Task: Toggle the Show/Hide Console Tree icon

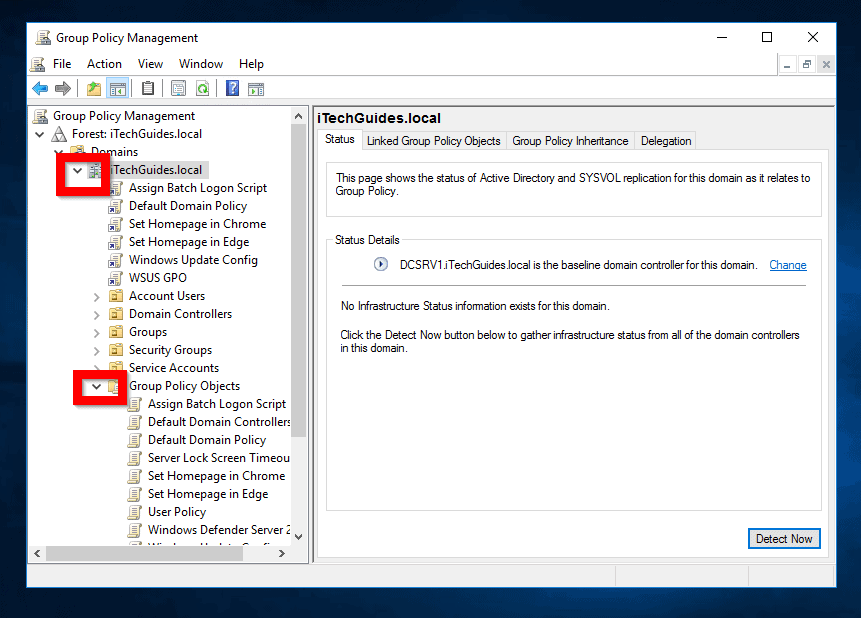Action: click(x=118, y=88)
